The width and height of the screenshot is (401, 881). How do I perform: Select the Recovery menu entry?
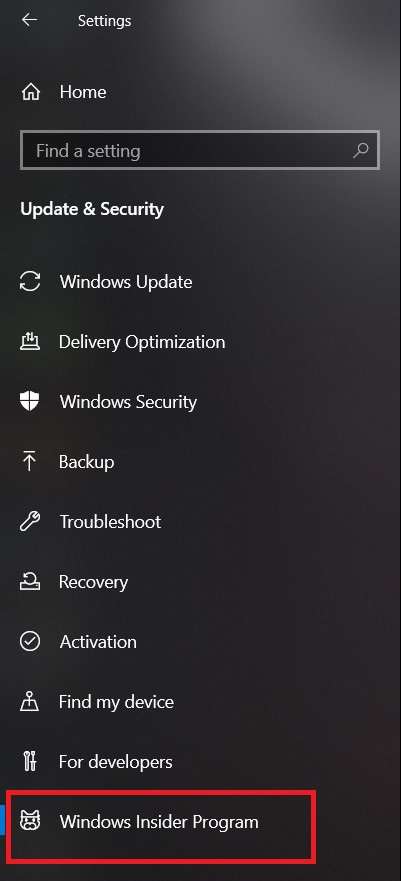pyautogui.click(x=93, y=582)
